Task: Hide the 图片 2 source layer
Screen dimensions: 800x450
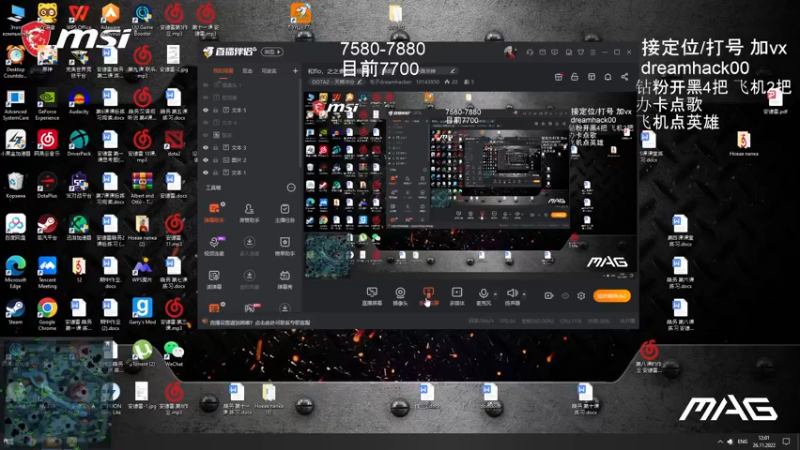Action: coord(206,160)
